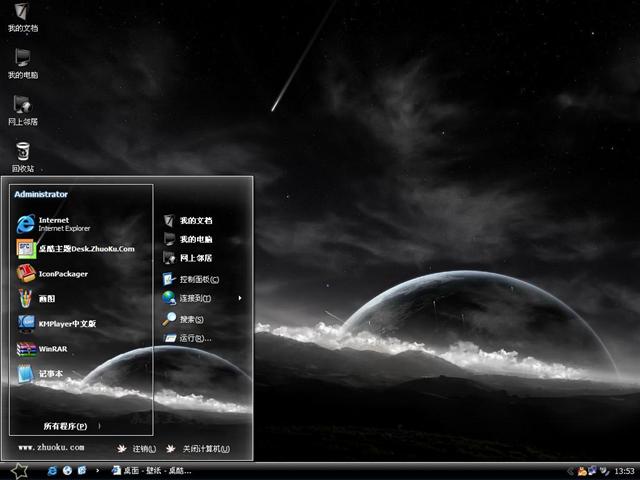Open WinRAR from Start menu

(x=42, y=349)
